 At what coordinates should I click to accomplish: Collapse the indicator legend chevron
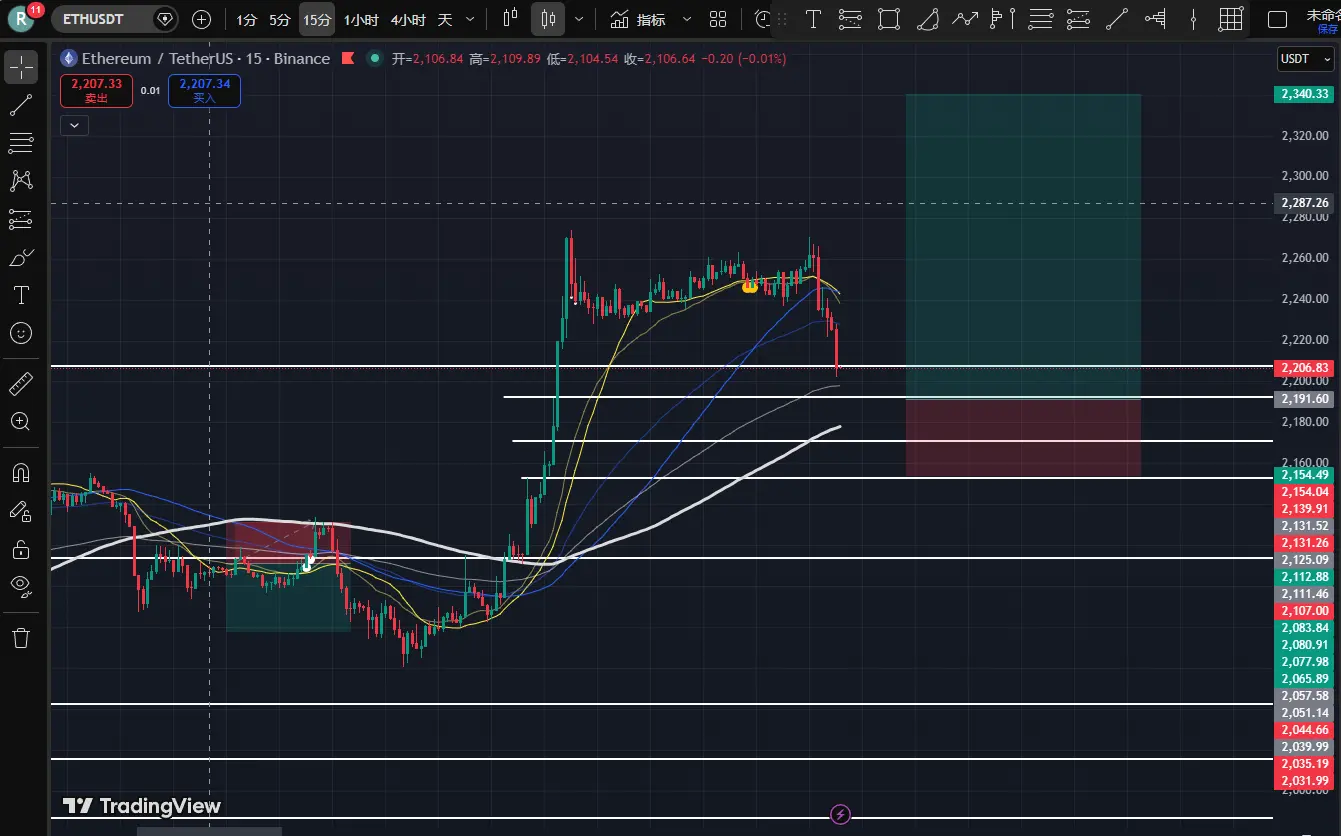click(x=75, y=125)
